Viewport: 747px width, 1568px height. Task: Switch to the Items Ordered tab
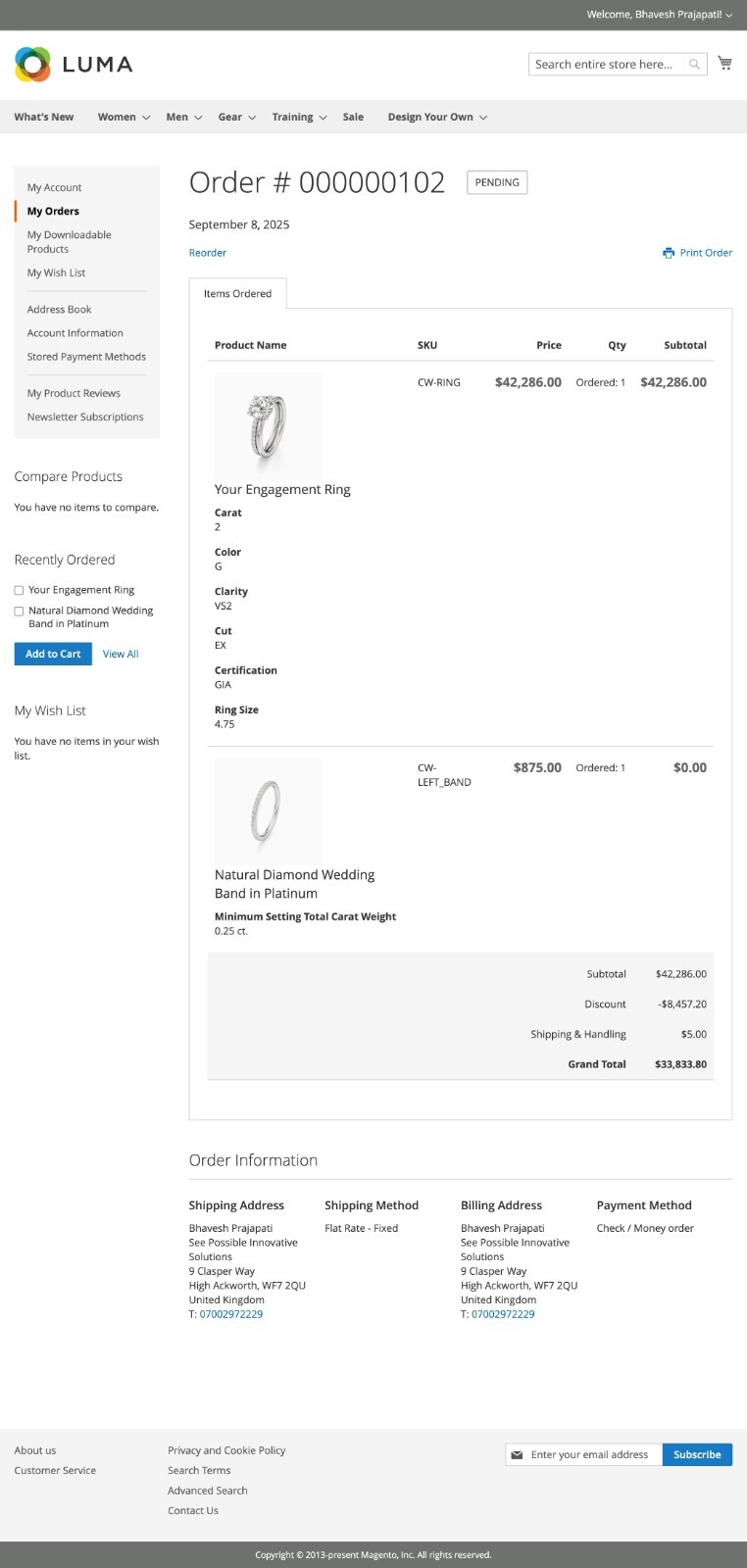(x=237, y=293)
